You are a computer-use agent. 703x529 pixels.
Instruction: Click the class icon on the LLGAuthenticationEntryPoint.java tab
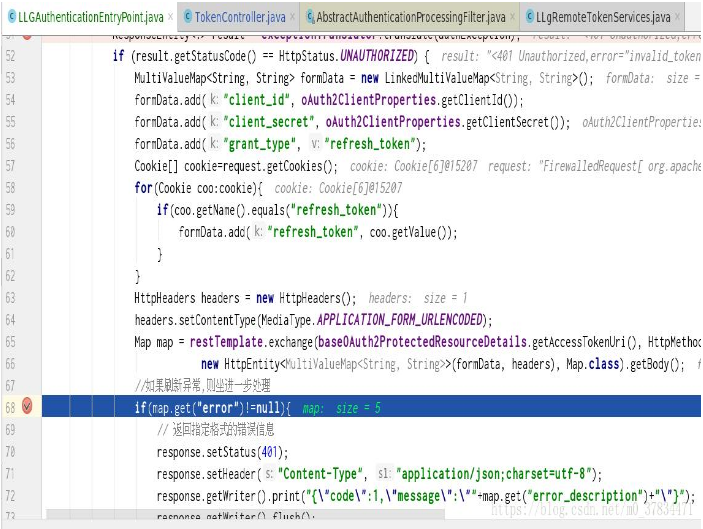click(x=12, y=17)
